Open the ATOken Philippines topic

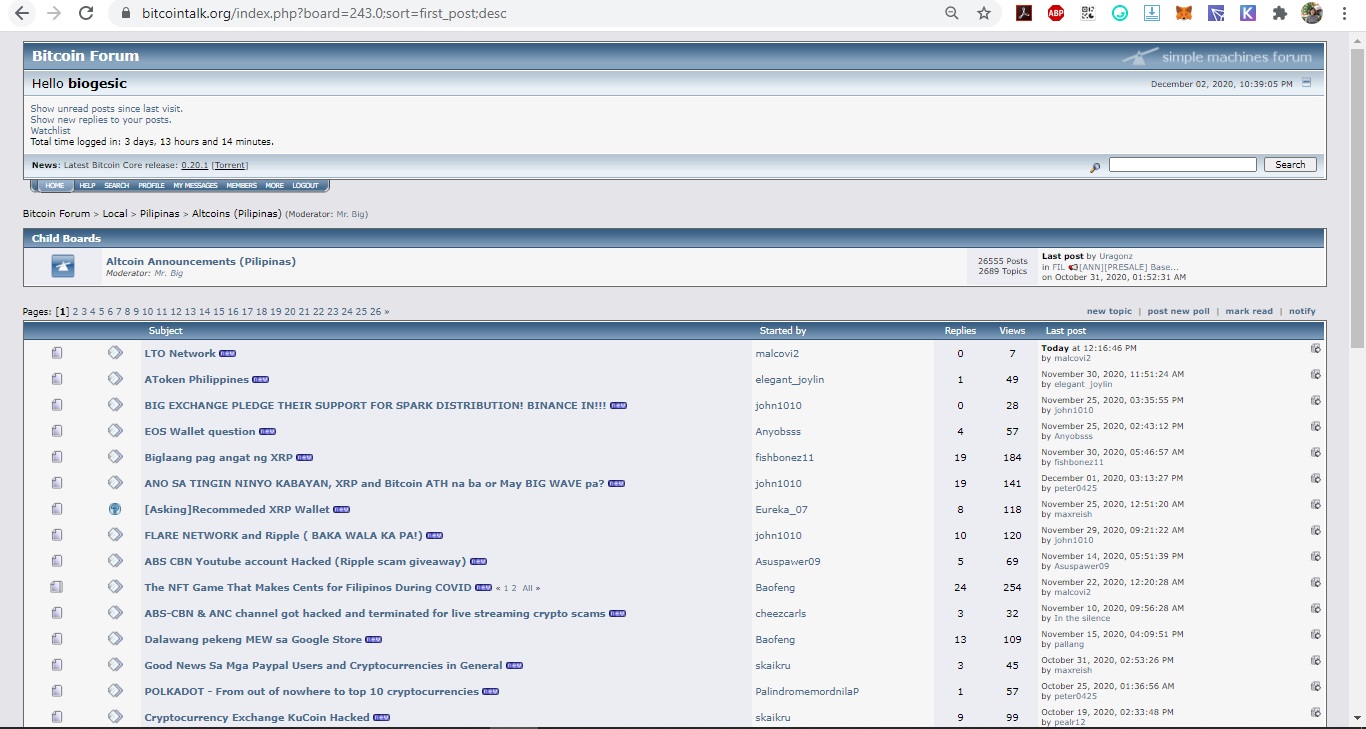(x=197, y=380)
